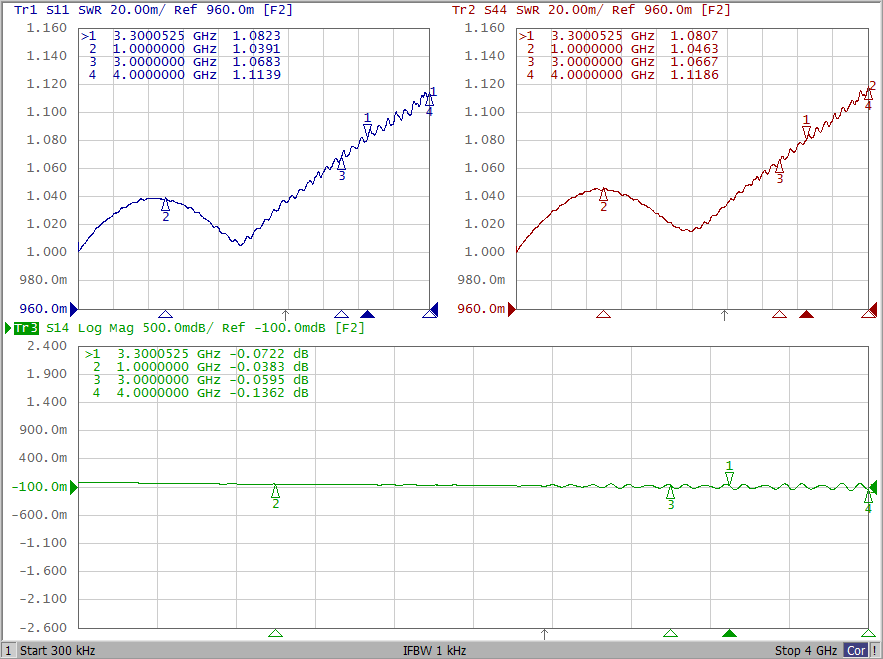This screenshot has width=883, height=659.
Task: Click the 960.0m reference level on S11 axis
Action: pos(44,309)
